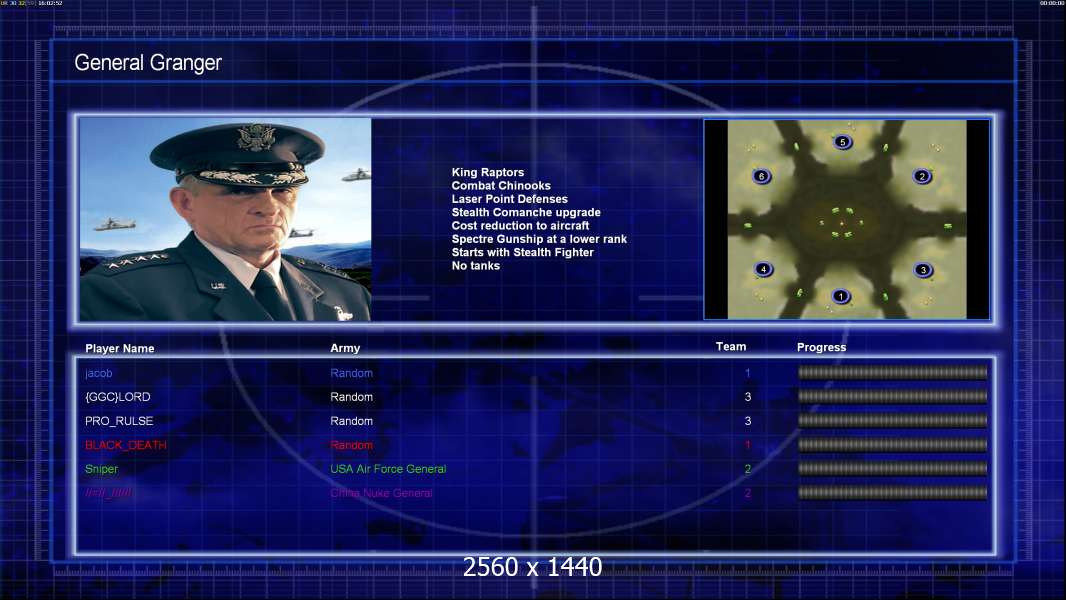Click the PRO_RULSE row progress bar
Image resolution: width=1066 pixels, height=600 pixels.
[x=892, y=421]
